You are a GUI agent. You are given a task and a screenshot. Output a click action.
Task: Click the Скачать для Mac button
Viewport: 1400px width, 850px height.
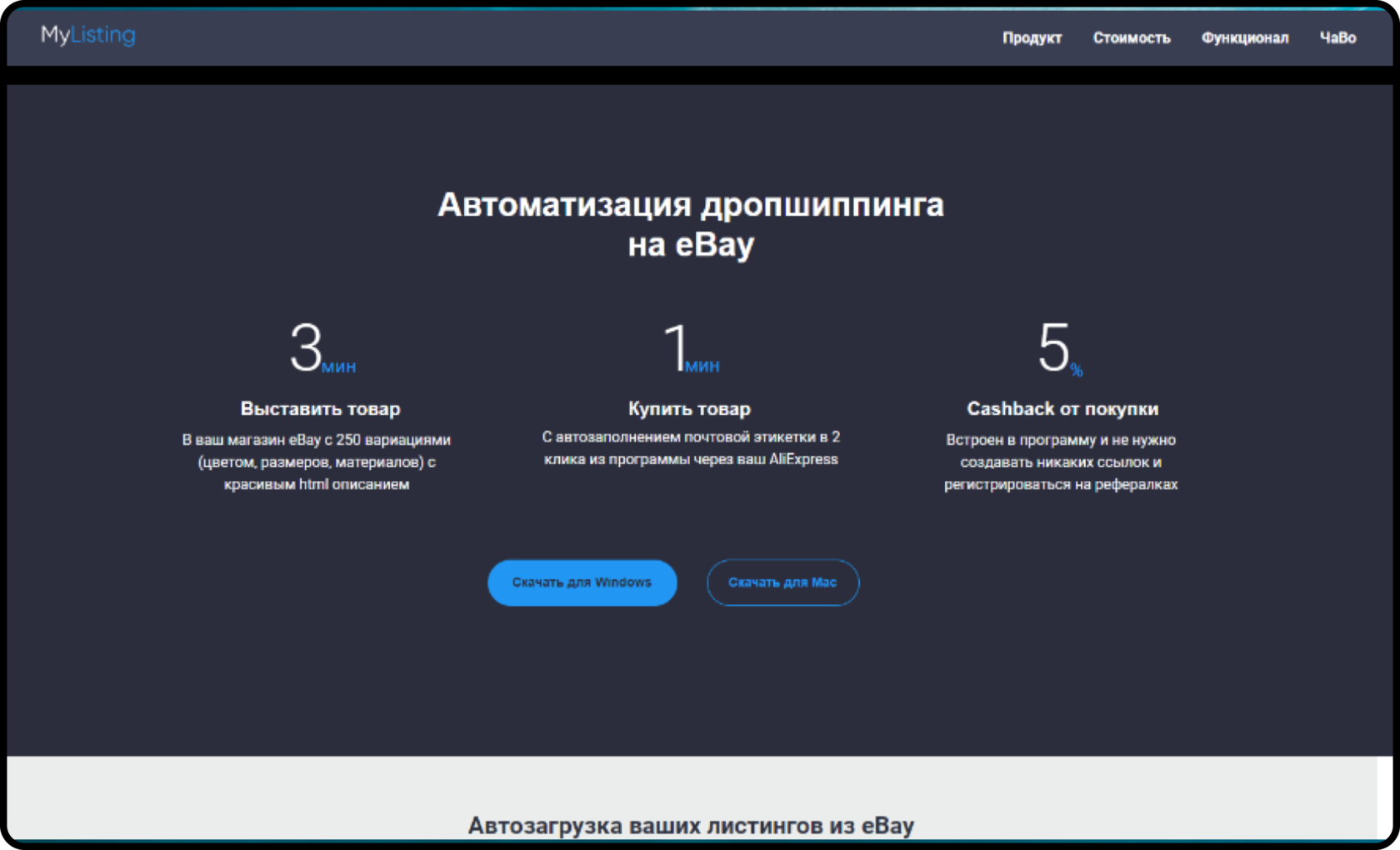click(x=782, y=582)
